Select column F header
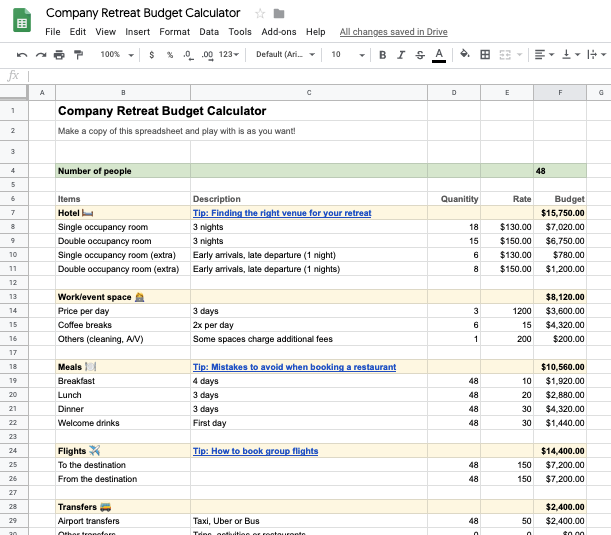The width and height of the screenshot is (611, 535). pos(560,93)
